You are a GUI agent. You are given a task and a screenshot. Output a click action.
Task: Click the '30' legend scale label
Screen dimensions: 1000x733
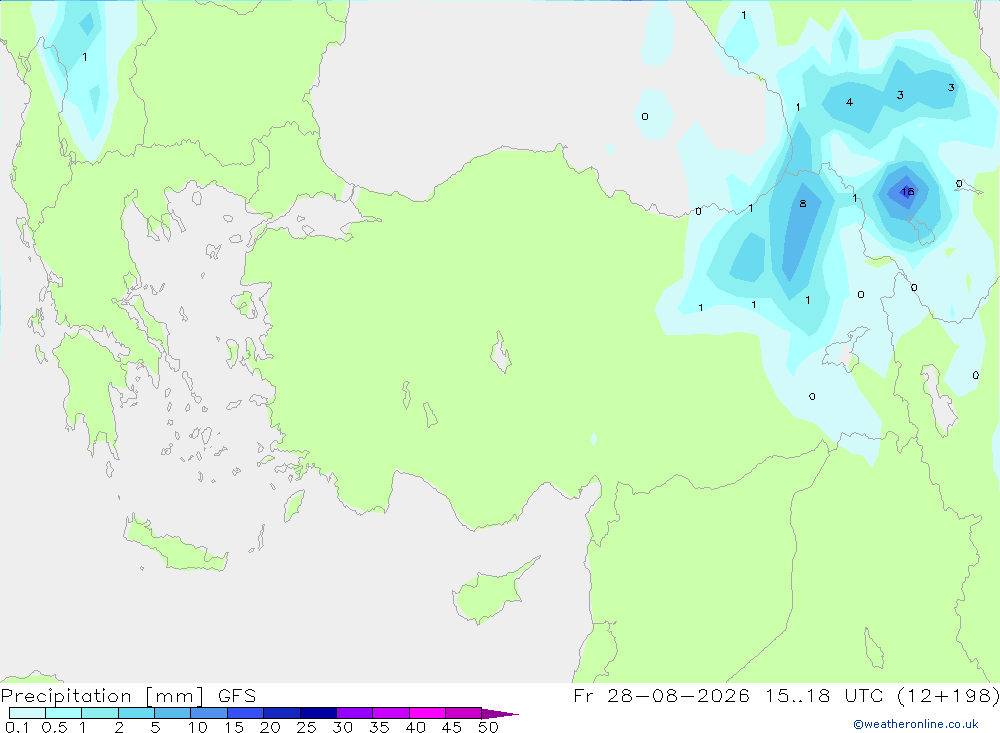pyautogui.click(x=343, y=727)
